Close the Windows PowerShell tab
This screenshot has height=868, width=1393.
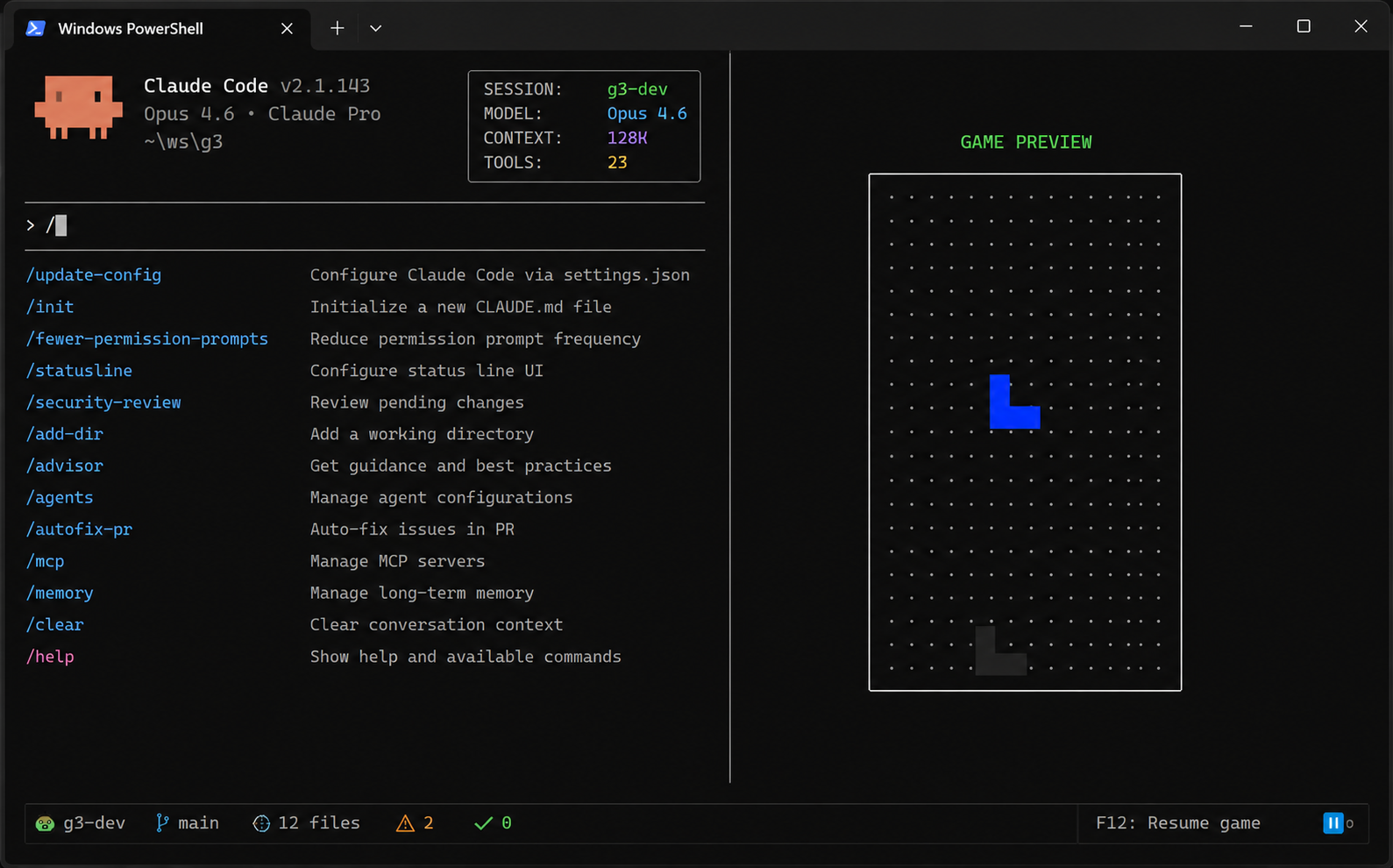(287, 29)
